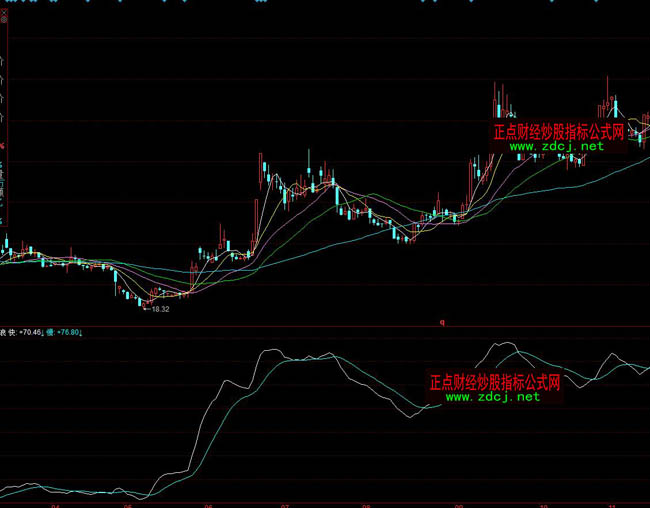Click the 04 month label on time axis
The width and height of the screenshot is (650, 508).
55,503
